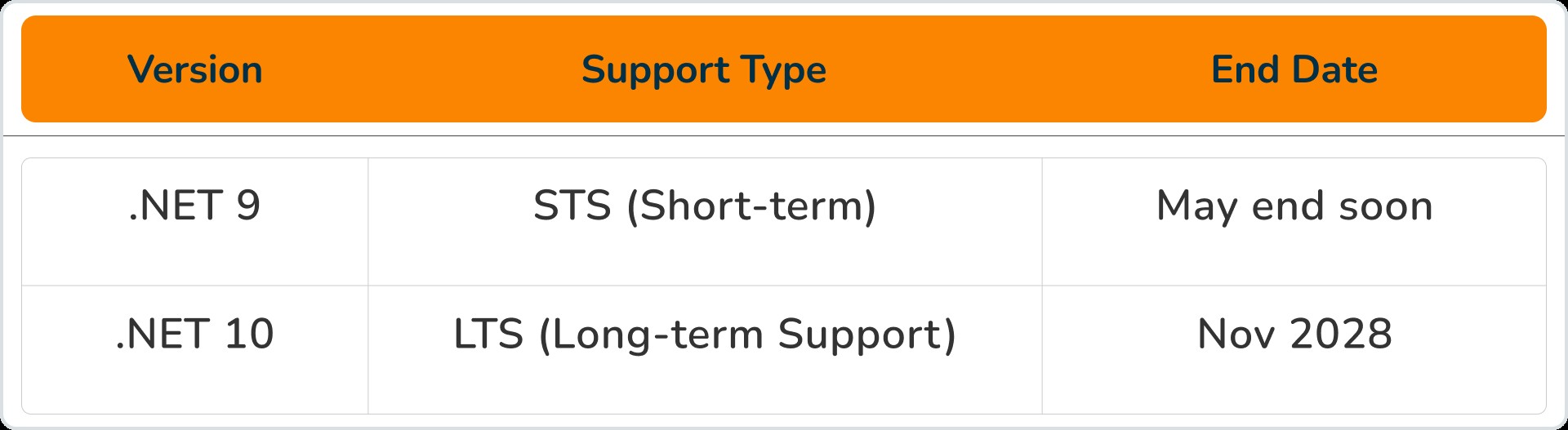Click the .NET 10 version cell
1568x430 pixels.
coord(194,335)
